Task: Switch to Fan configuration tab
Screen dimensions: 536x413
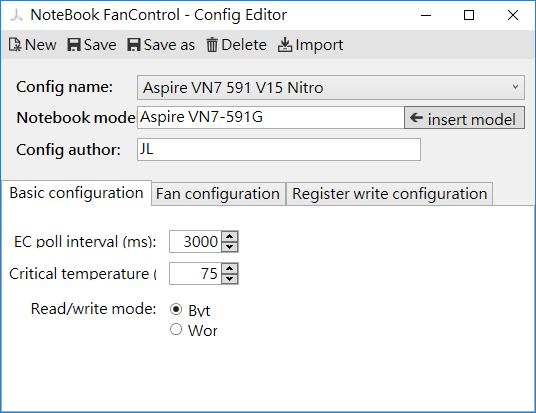Action: tap(218, 194)
